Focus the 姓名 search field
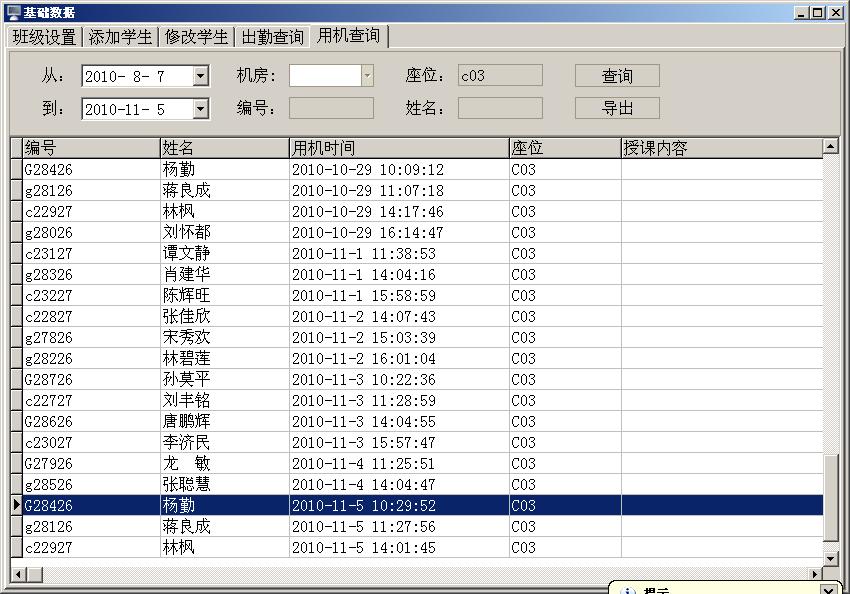 click(499, 108)
